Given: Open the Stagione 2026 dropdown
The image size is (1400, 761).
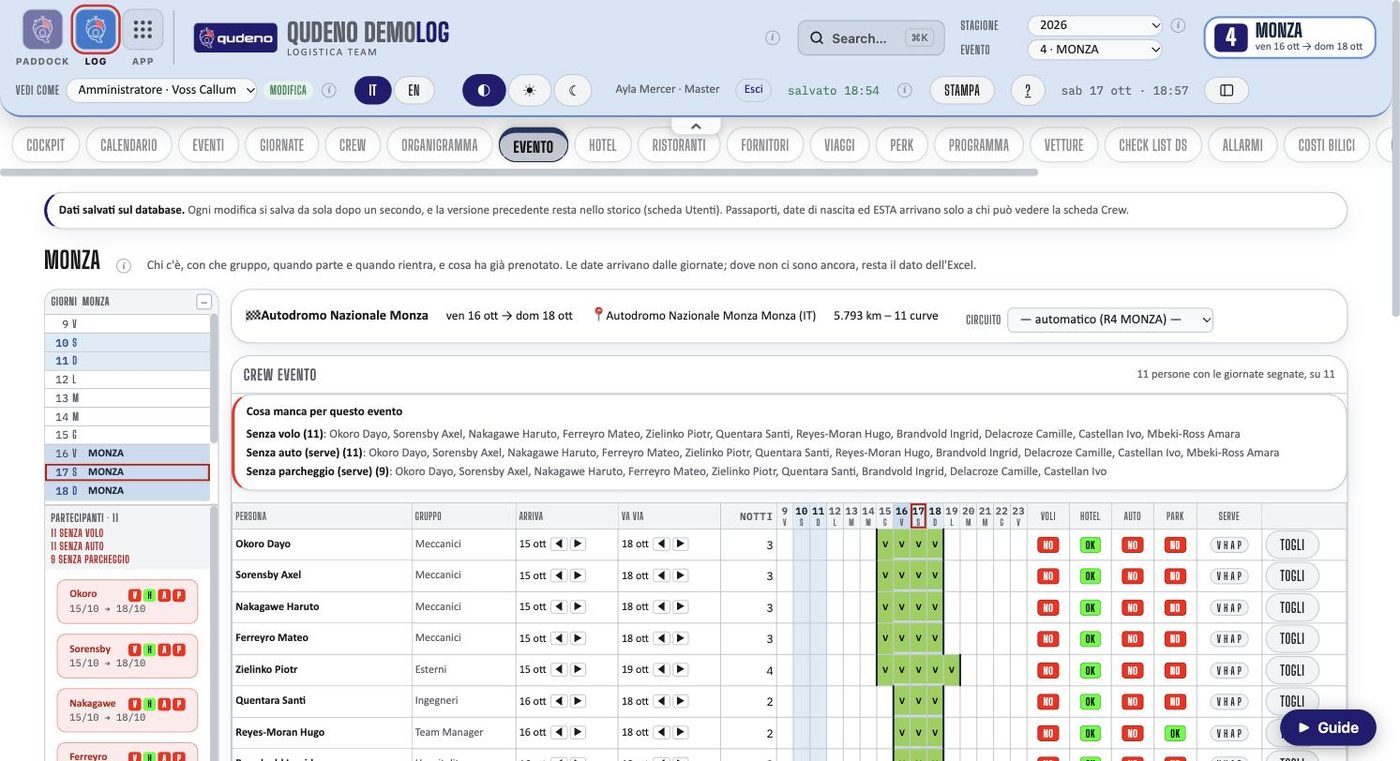Looking at the screenshot, I should [1095, 25].
